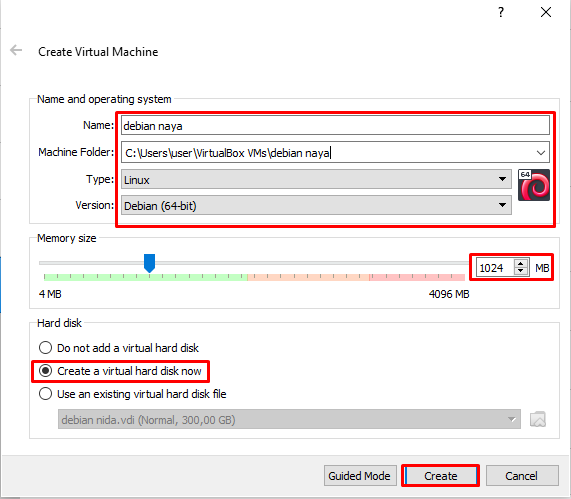Click the Hard disk section heading
This screenshot has height=499, width=571.
point(59,323)
